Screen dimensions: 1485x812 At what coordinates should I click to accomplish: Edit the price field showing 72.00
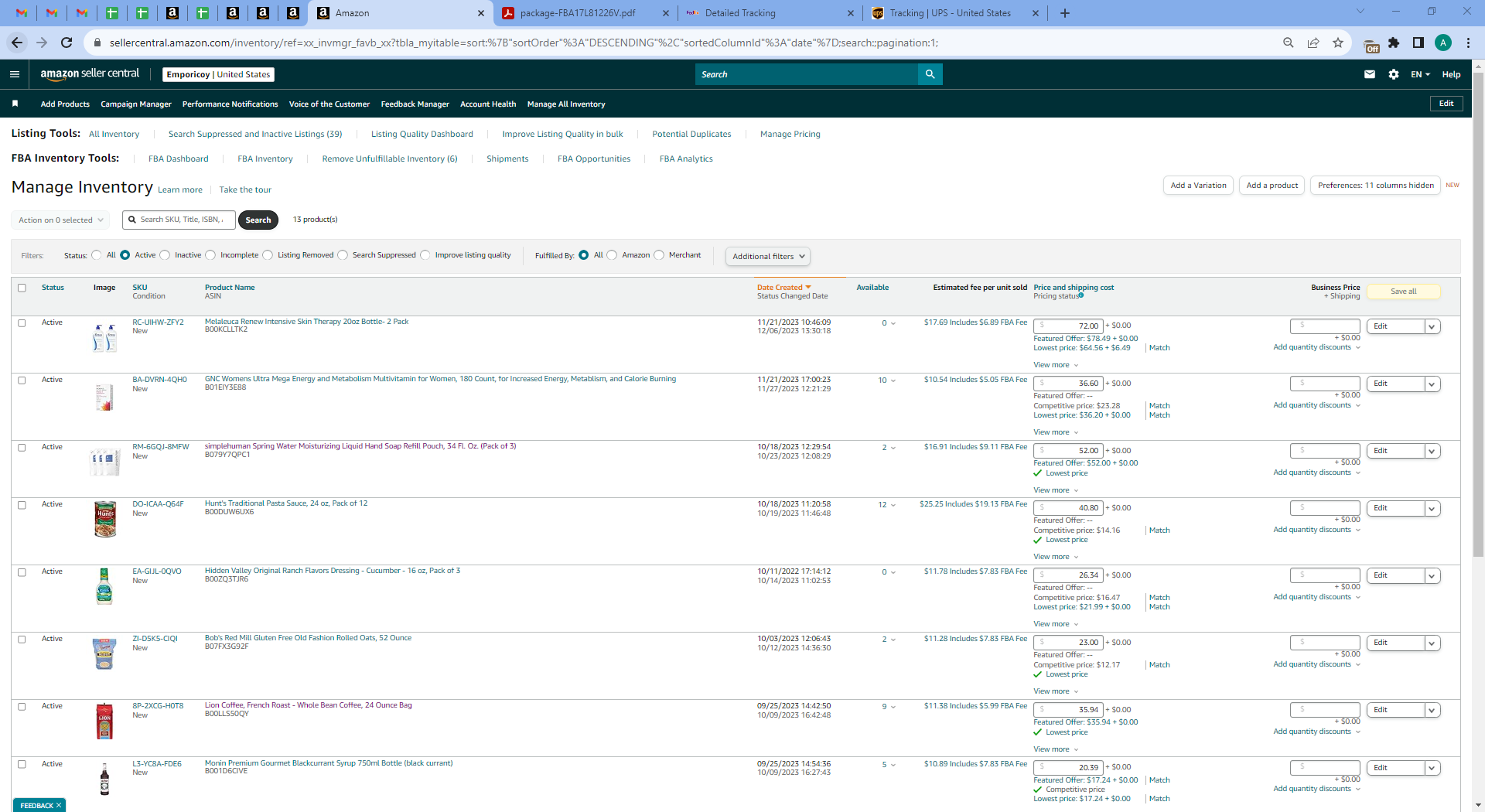[1068, 326]
